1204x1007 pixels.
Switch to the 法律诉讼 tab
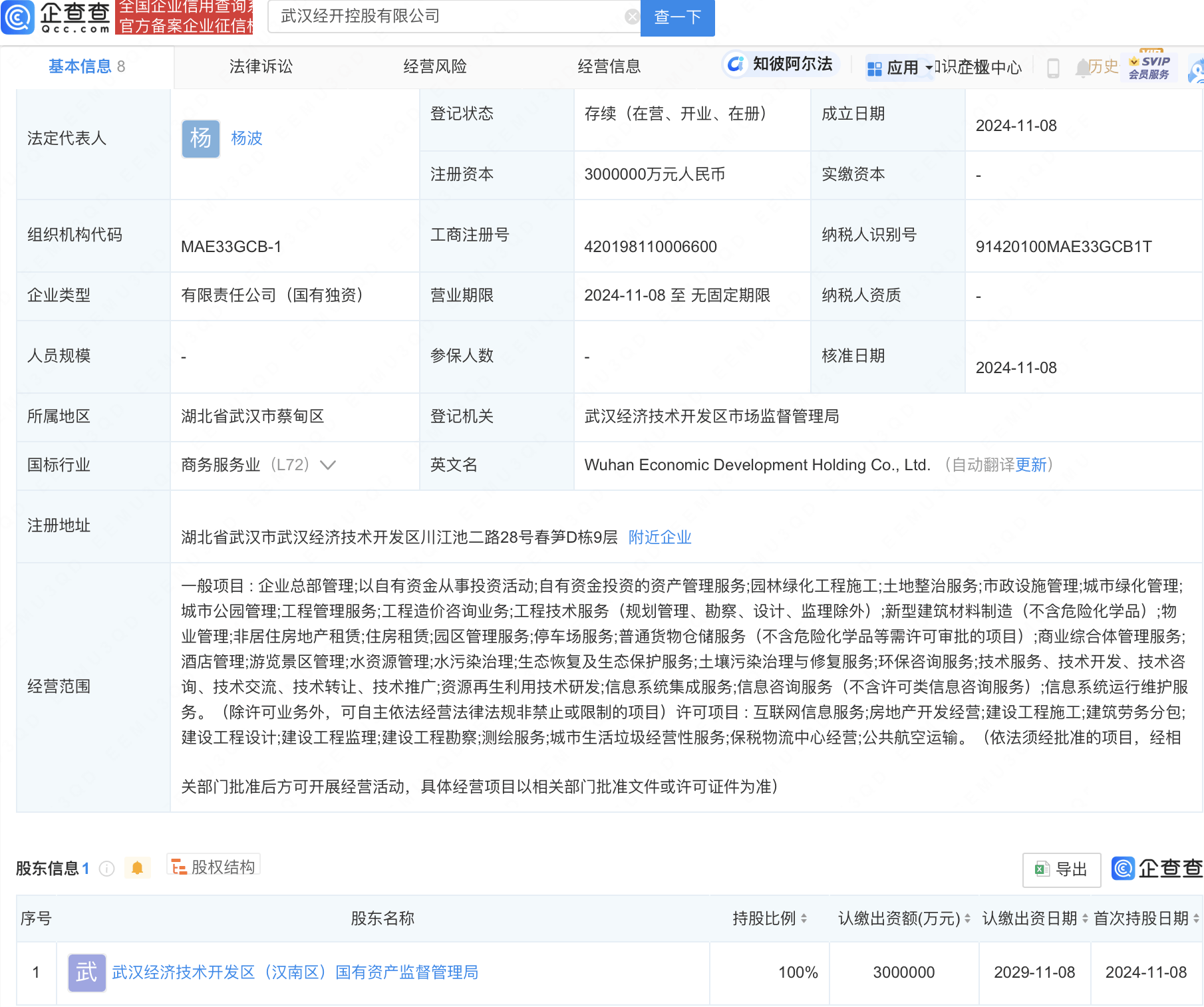[x=261, y=66]
